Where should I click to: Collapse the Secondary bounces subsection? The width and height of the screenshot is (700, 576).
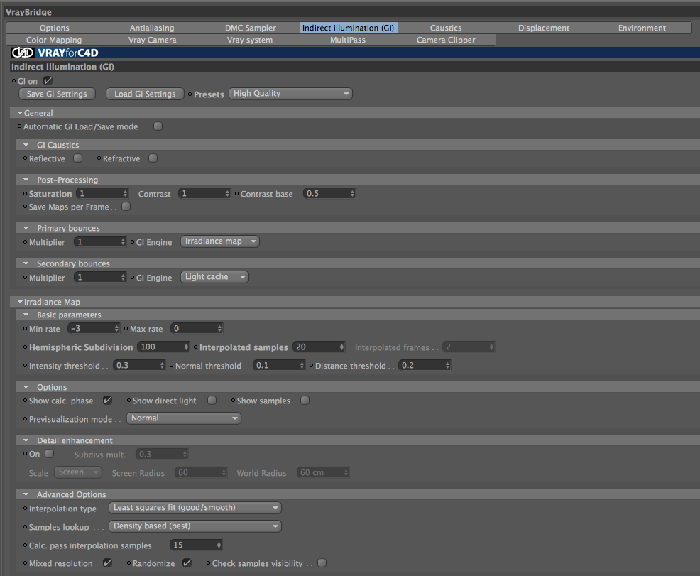26,263
